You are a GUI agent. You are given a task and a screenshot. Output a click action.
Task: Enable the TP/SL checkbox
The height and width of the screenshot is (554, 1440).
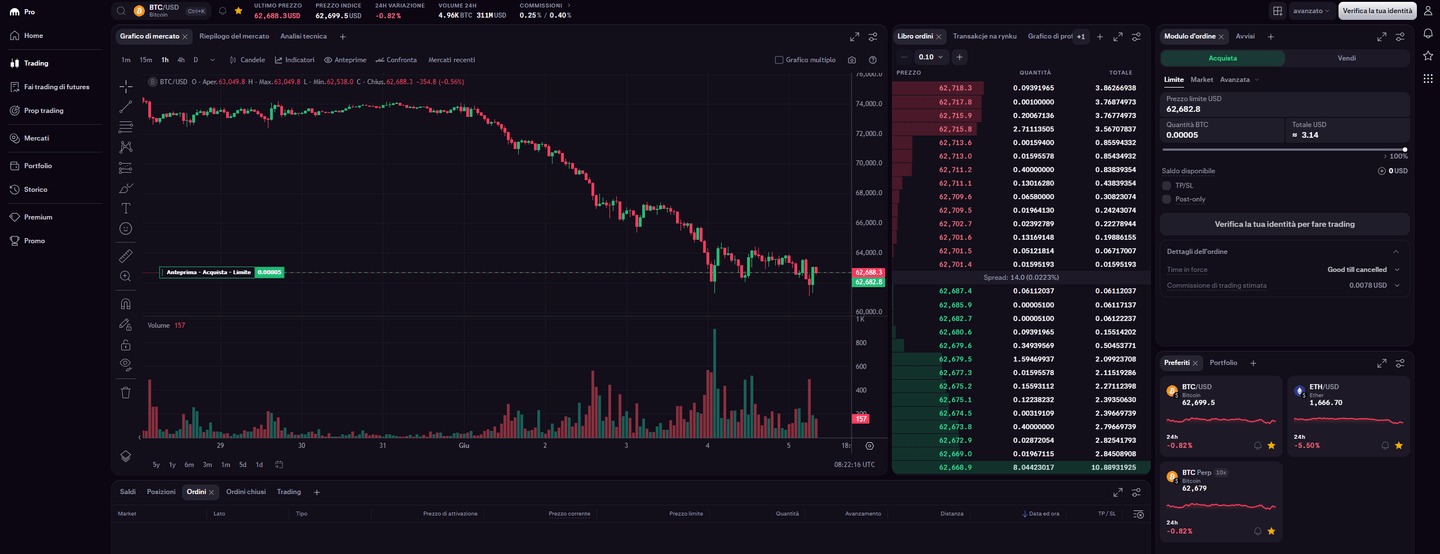click(1166, 185)
